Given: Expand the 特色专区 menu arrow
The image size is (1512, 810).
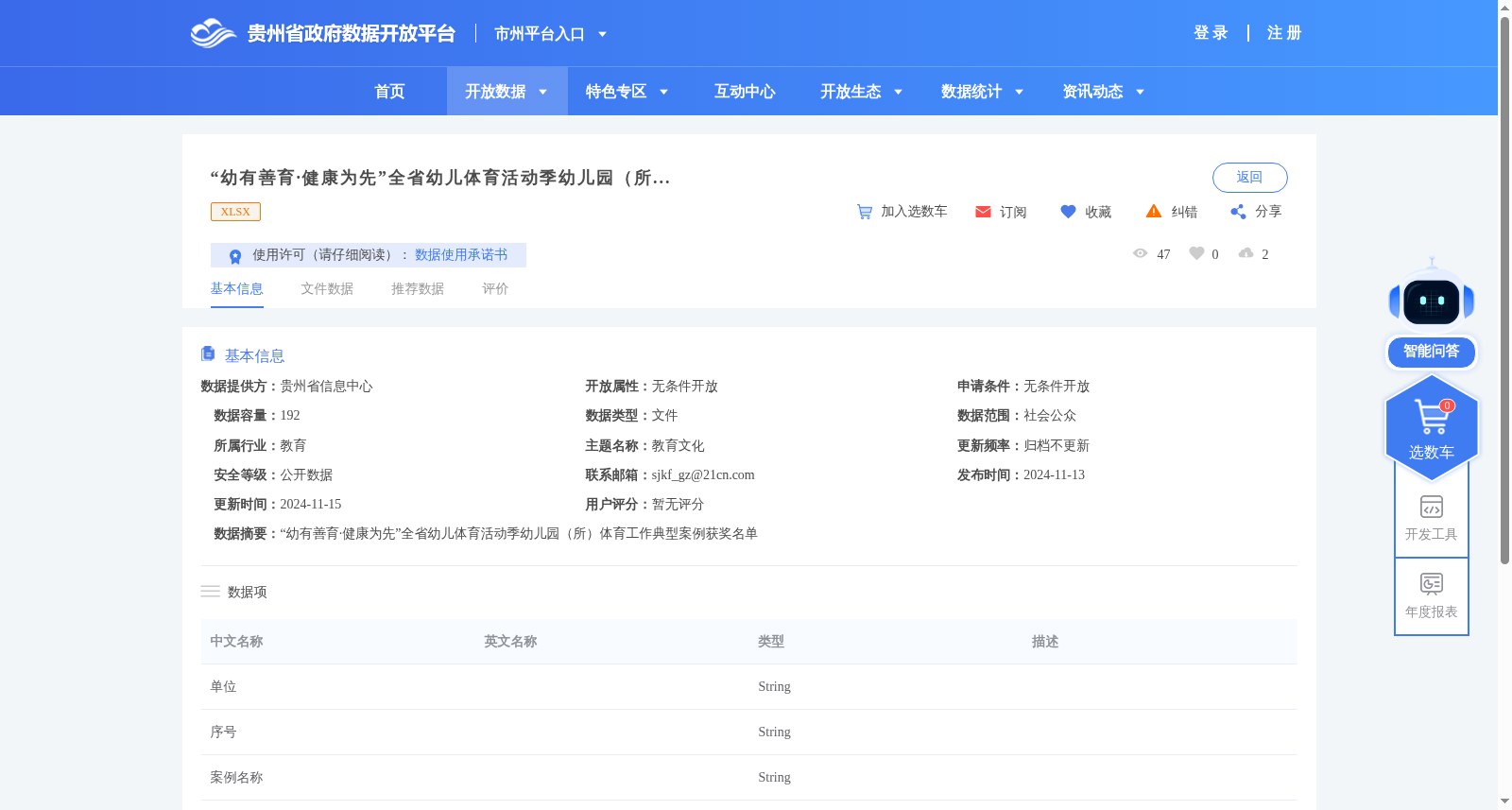Looking at the screenshot, I should tap(664, 92).
